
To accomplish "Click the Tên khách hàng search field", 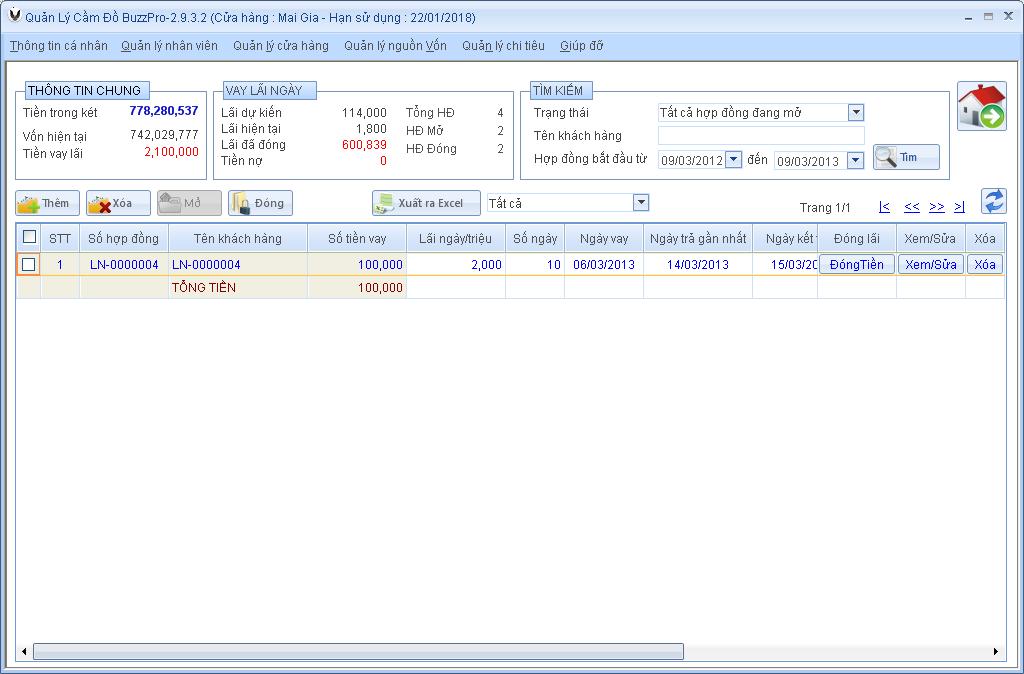I will 761,135.
